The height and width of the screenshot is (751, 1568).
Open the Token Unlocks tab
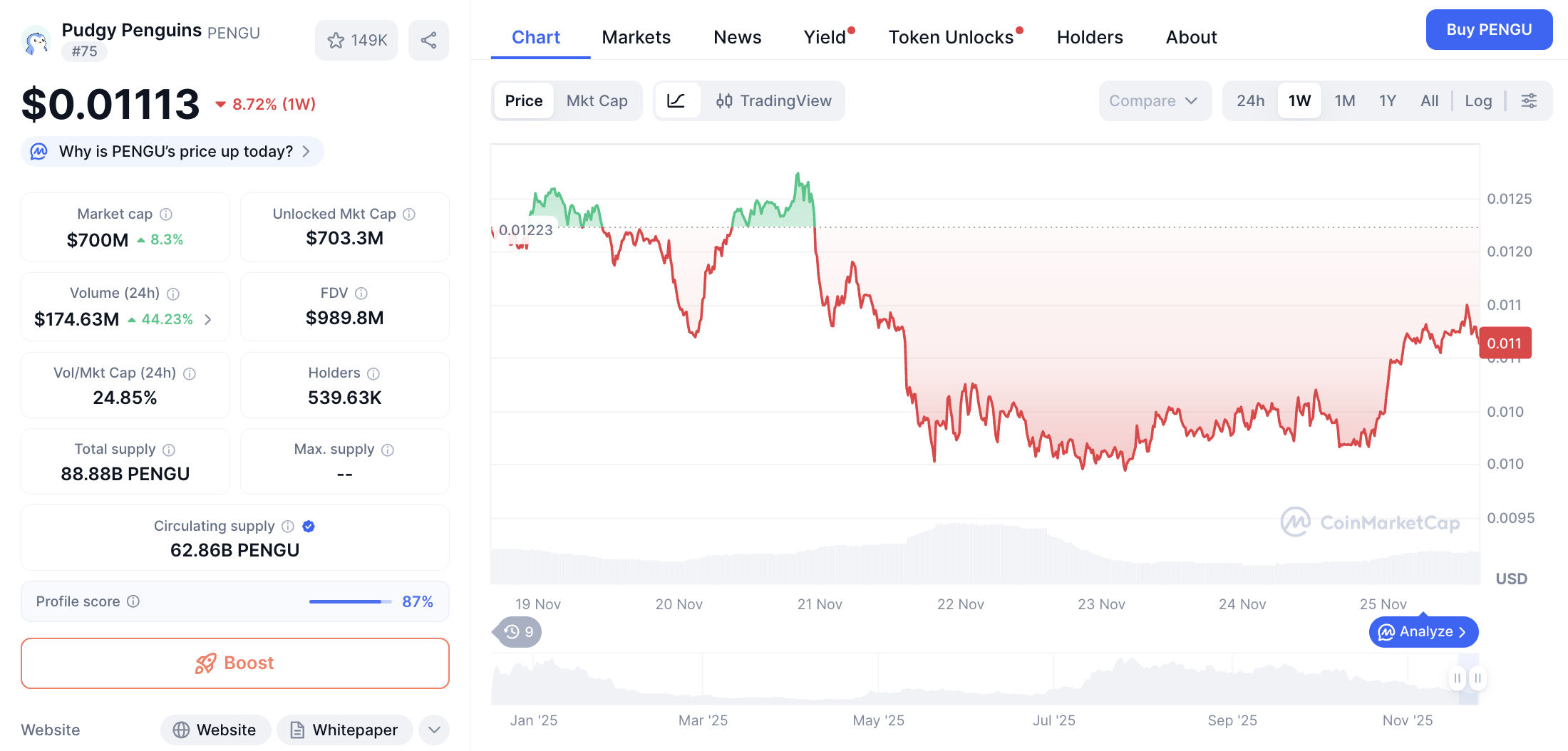click(x=951, y=37)
